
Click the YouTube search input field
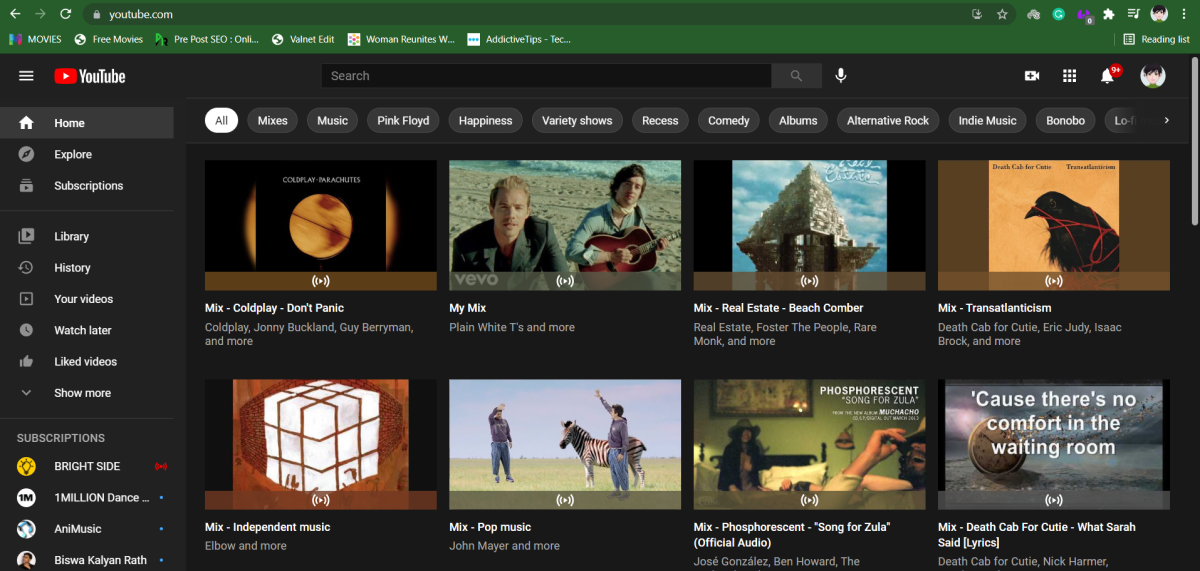tap(545, 76)
